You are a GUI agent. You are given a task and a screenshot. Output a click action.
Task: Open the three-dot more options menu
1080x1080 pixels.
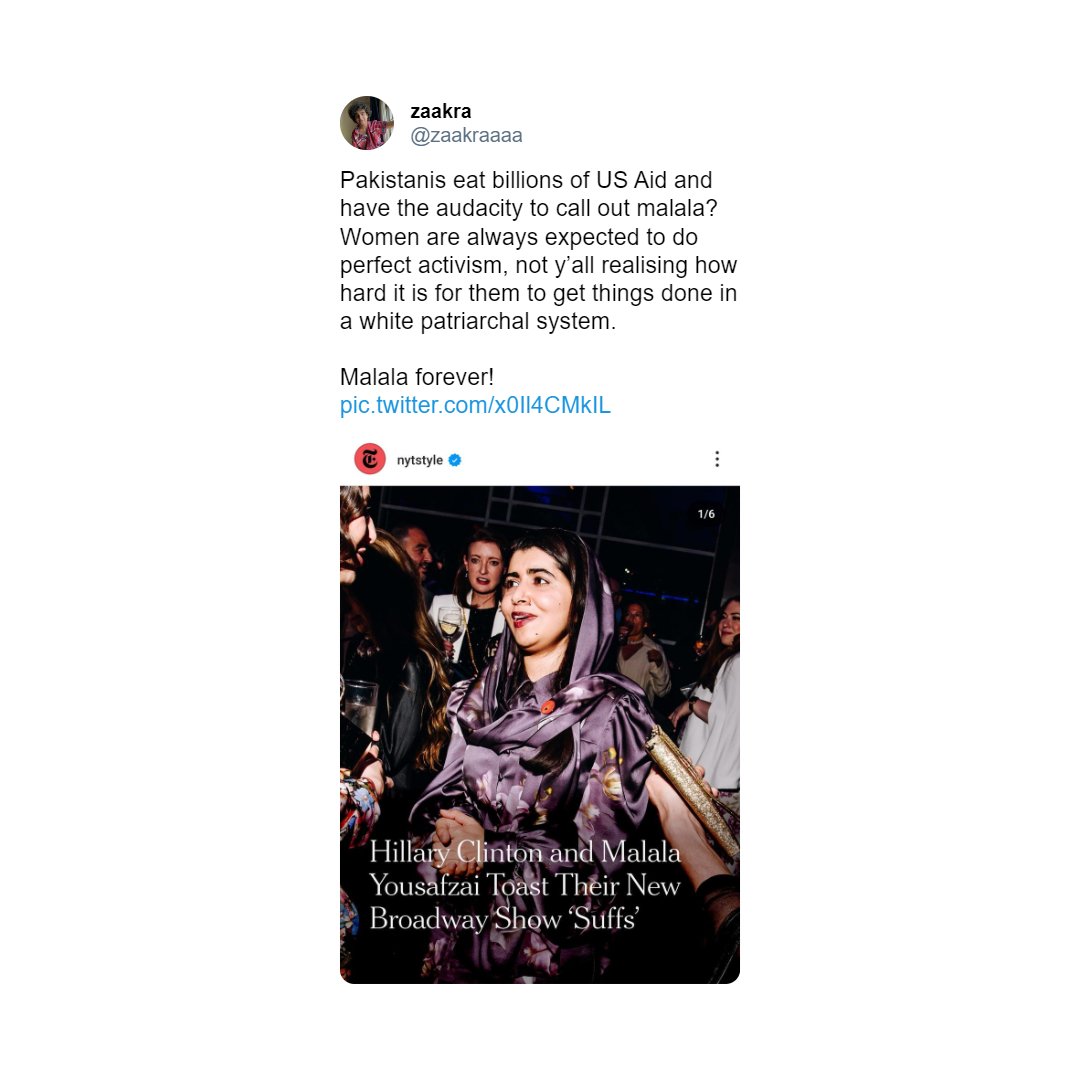[x=717, y=459]
